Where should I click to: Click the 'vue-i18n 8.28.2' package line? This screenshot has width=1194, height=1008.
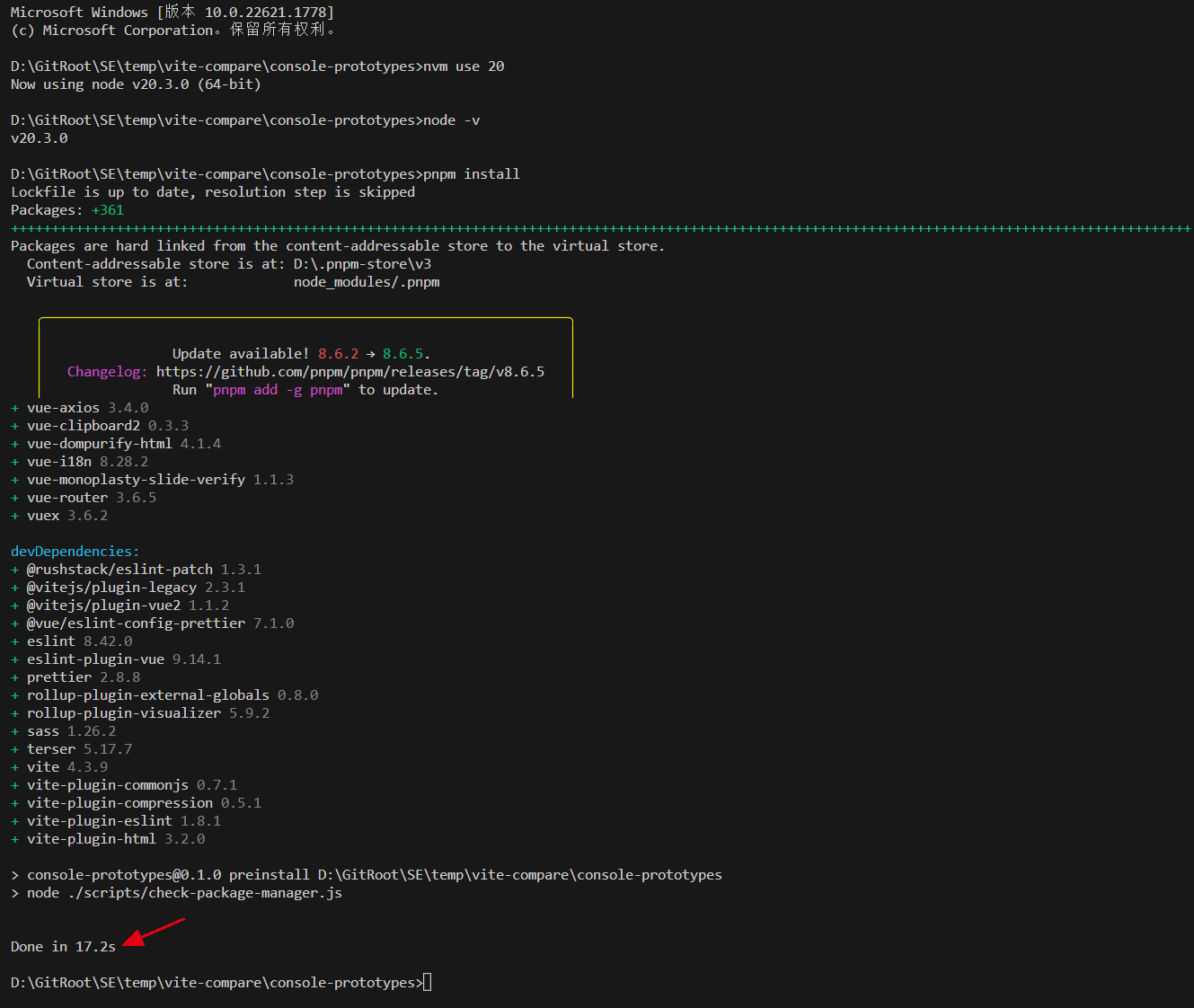pos(80,462)
